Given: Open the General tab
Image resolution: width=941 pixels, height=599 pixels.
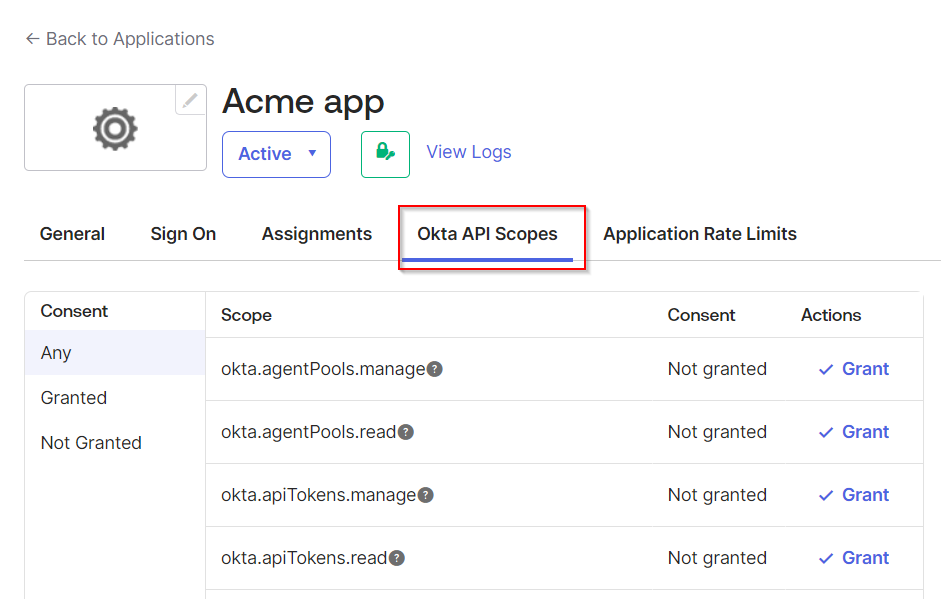Looking at the screenshot, I should click(72, 234).
